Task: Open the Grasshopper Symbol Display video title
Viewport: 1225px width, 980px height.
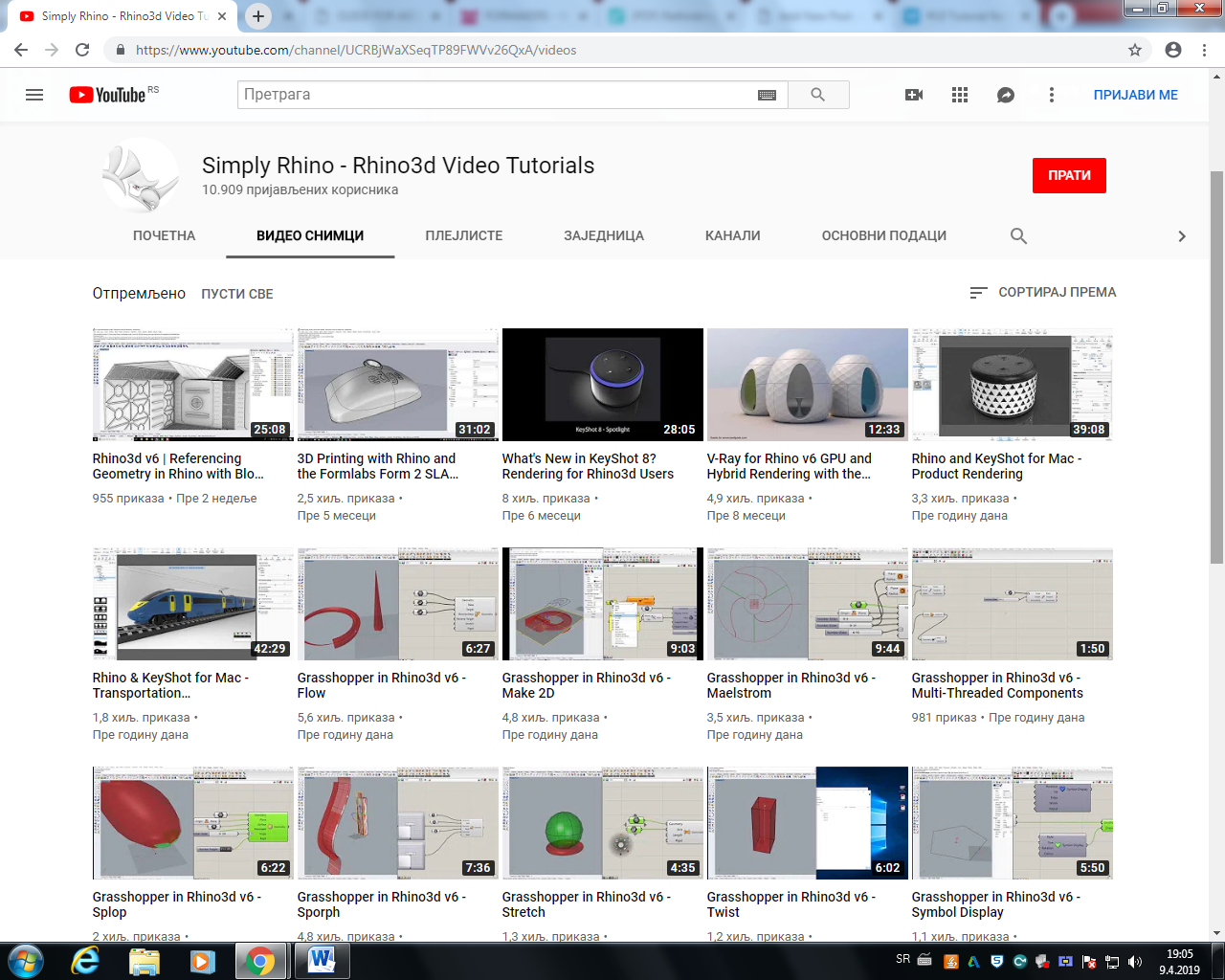Action: click(x=996, y=904)
